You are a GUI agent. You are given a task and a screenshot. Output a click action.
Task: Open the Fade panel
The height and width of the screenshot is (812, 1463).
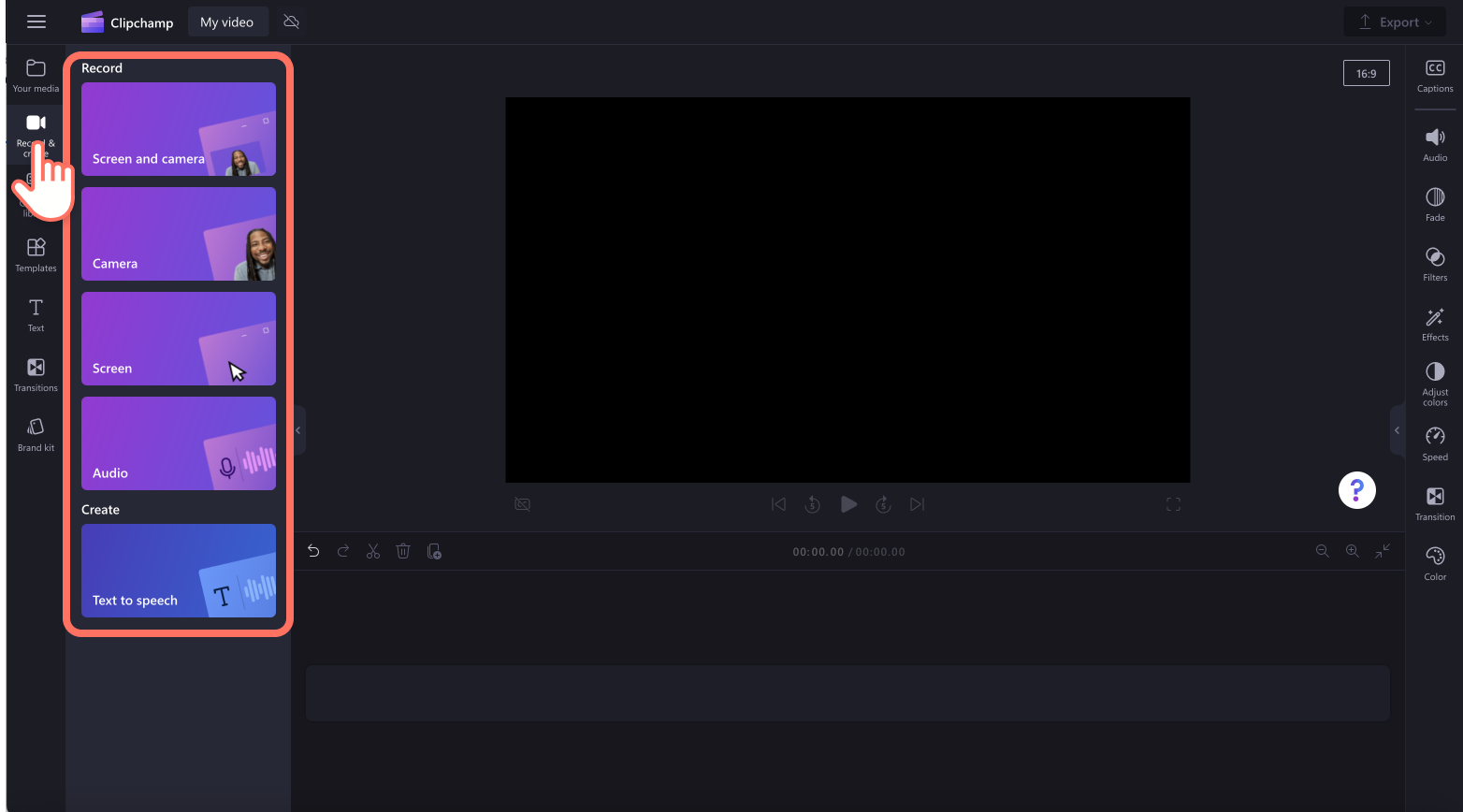(x=1435, y=205)
